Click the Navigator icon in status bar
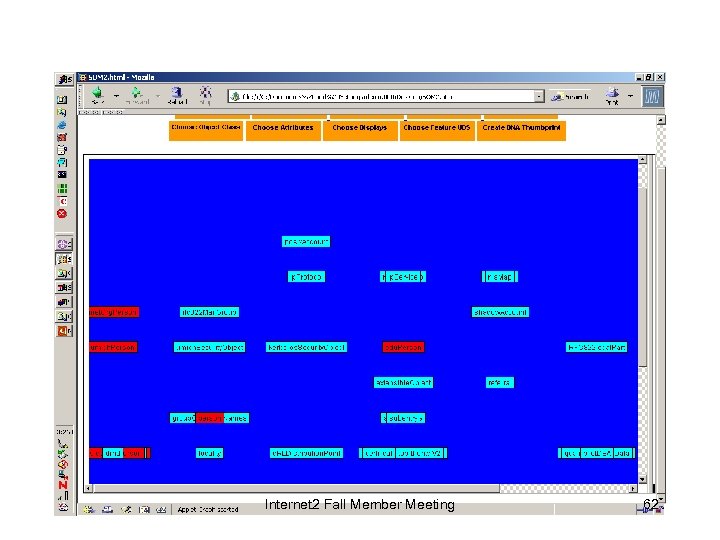The image size is (720, 540). (89, 509)
